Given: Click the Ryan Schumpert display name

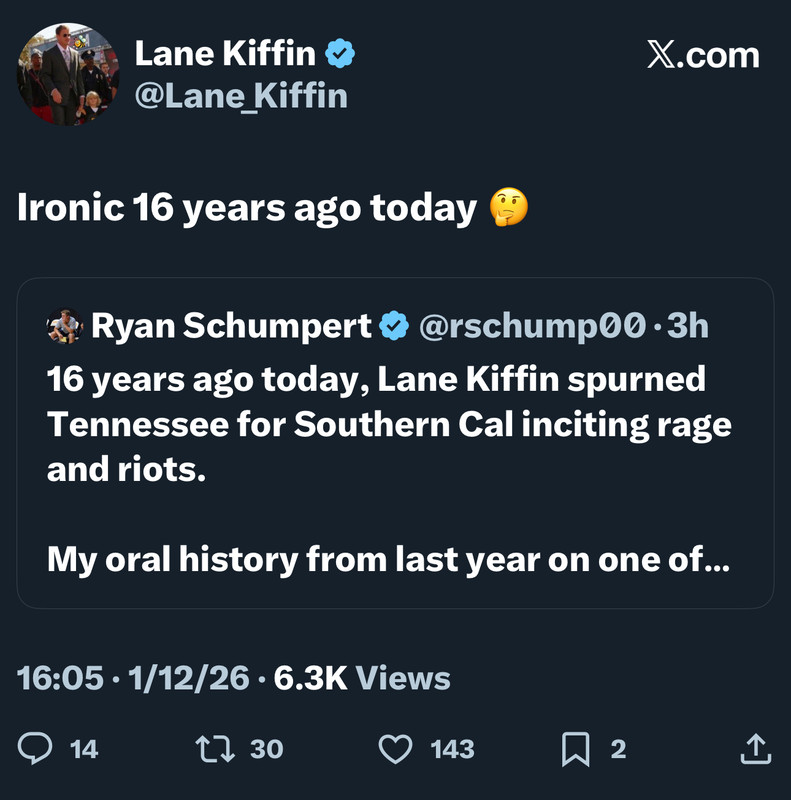Looking at the screenshot, I should (231, 325).
